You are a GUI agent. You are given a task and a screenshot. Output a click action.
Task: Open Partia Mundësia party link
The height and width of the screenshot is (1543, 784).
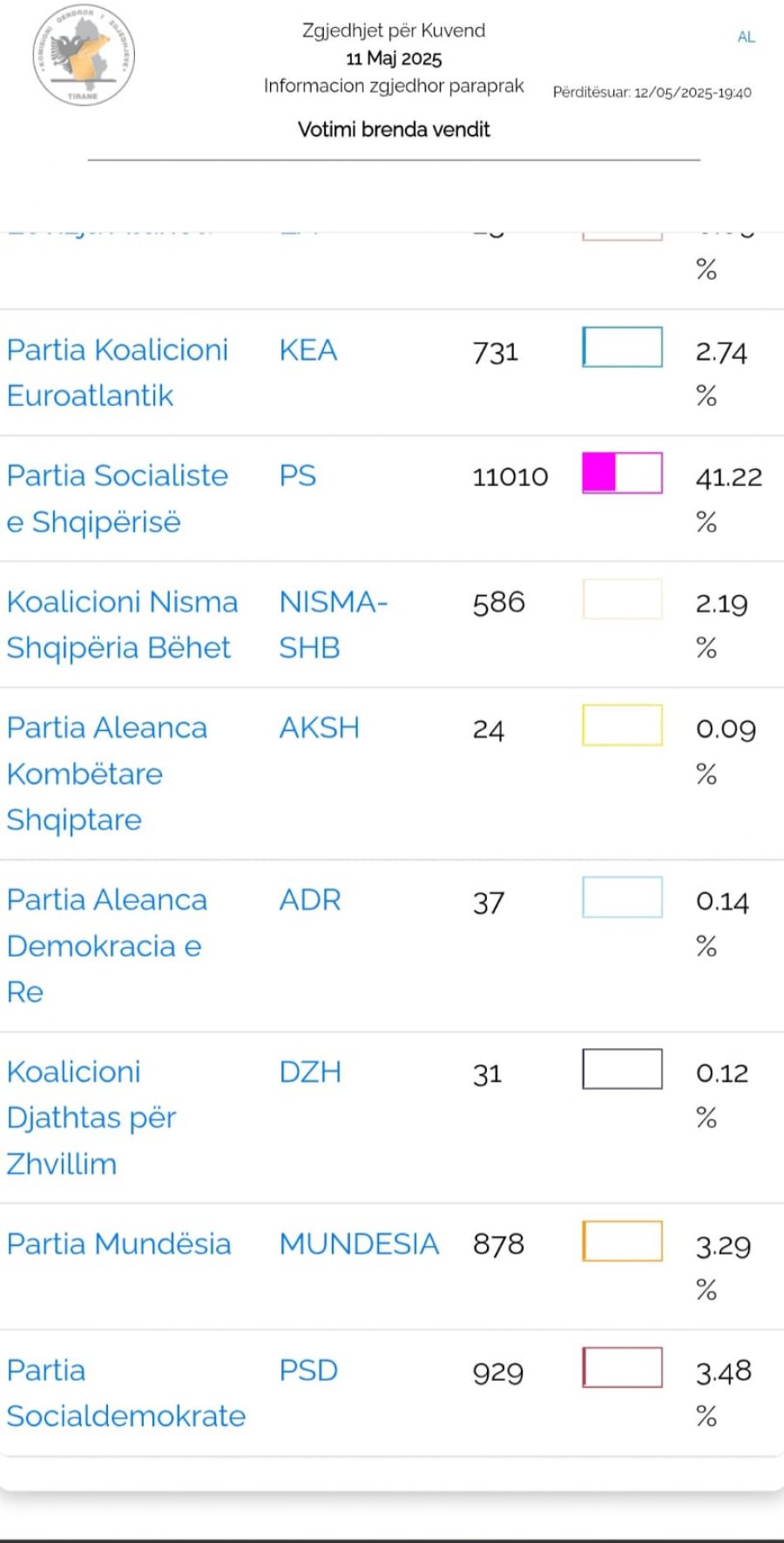point(118,1244)
